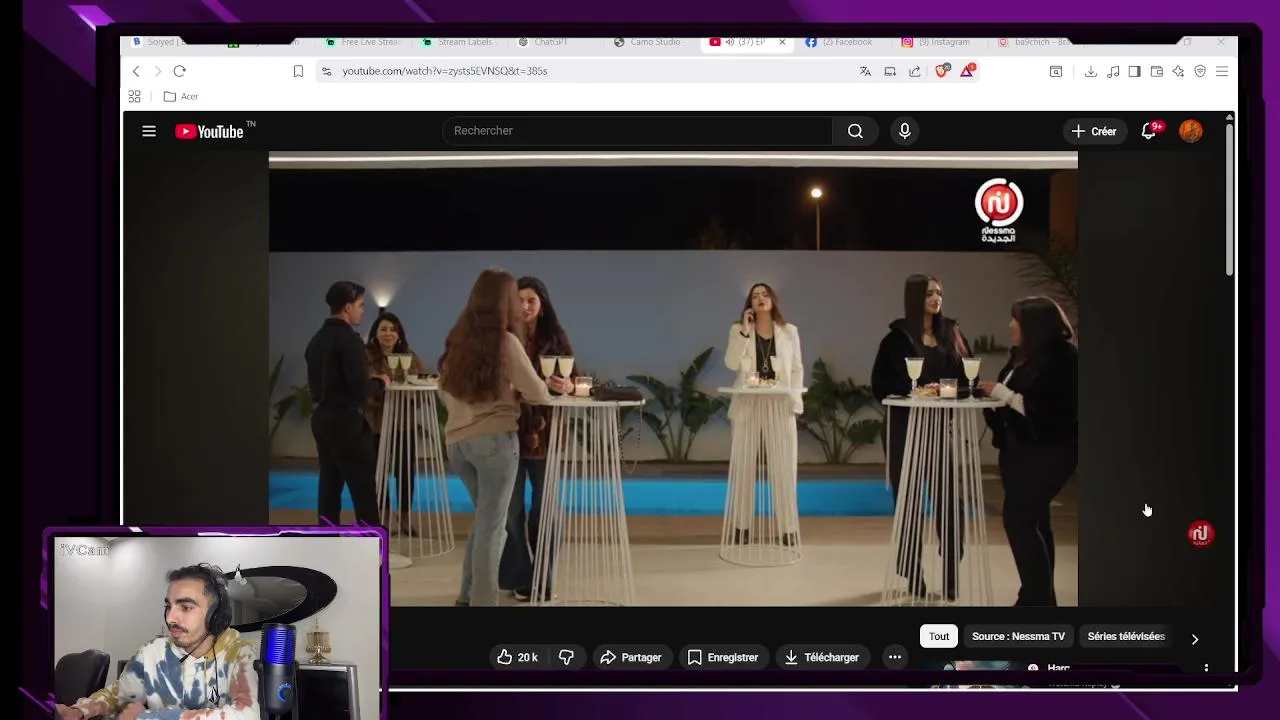1280x720 pixels.
Task: Select Séries télévisées chip
Action: [x=1126, y=636]
